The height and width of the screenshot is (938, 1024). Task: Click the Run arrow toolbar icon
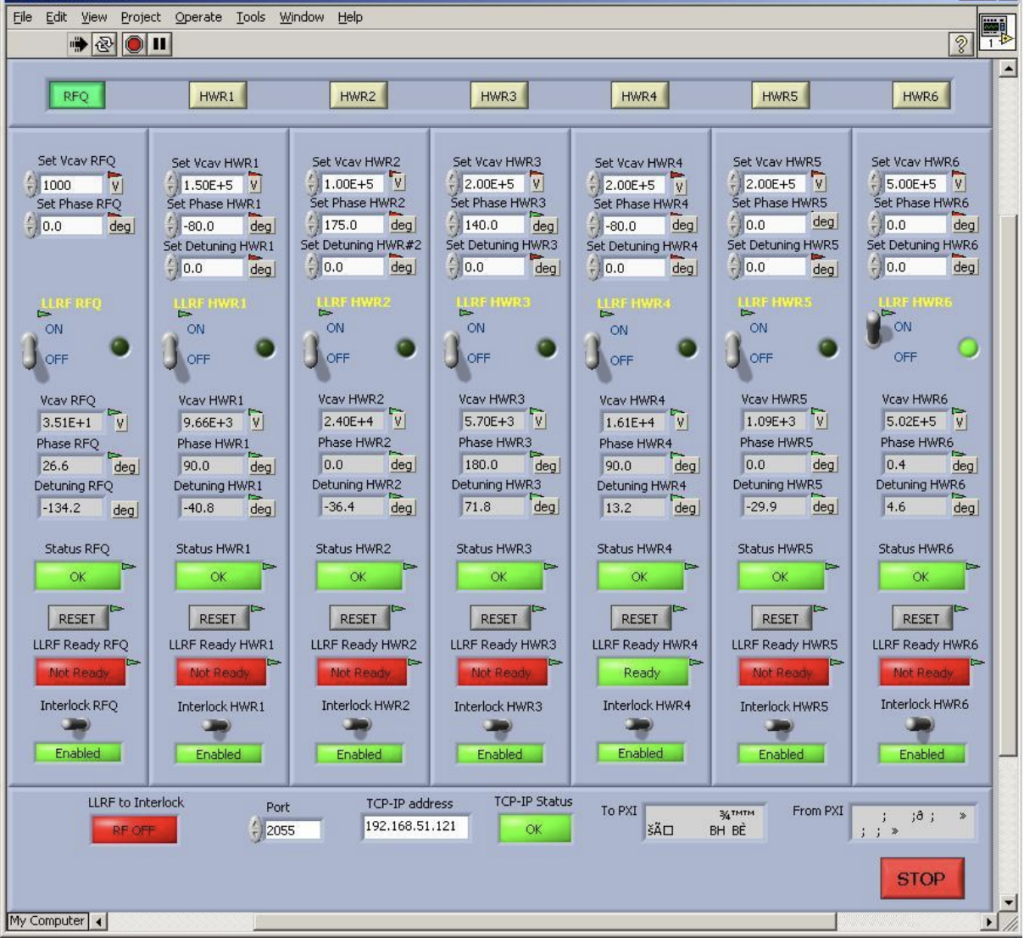pos(78,44)
